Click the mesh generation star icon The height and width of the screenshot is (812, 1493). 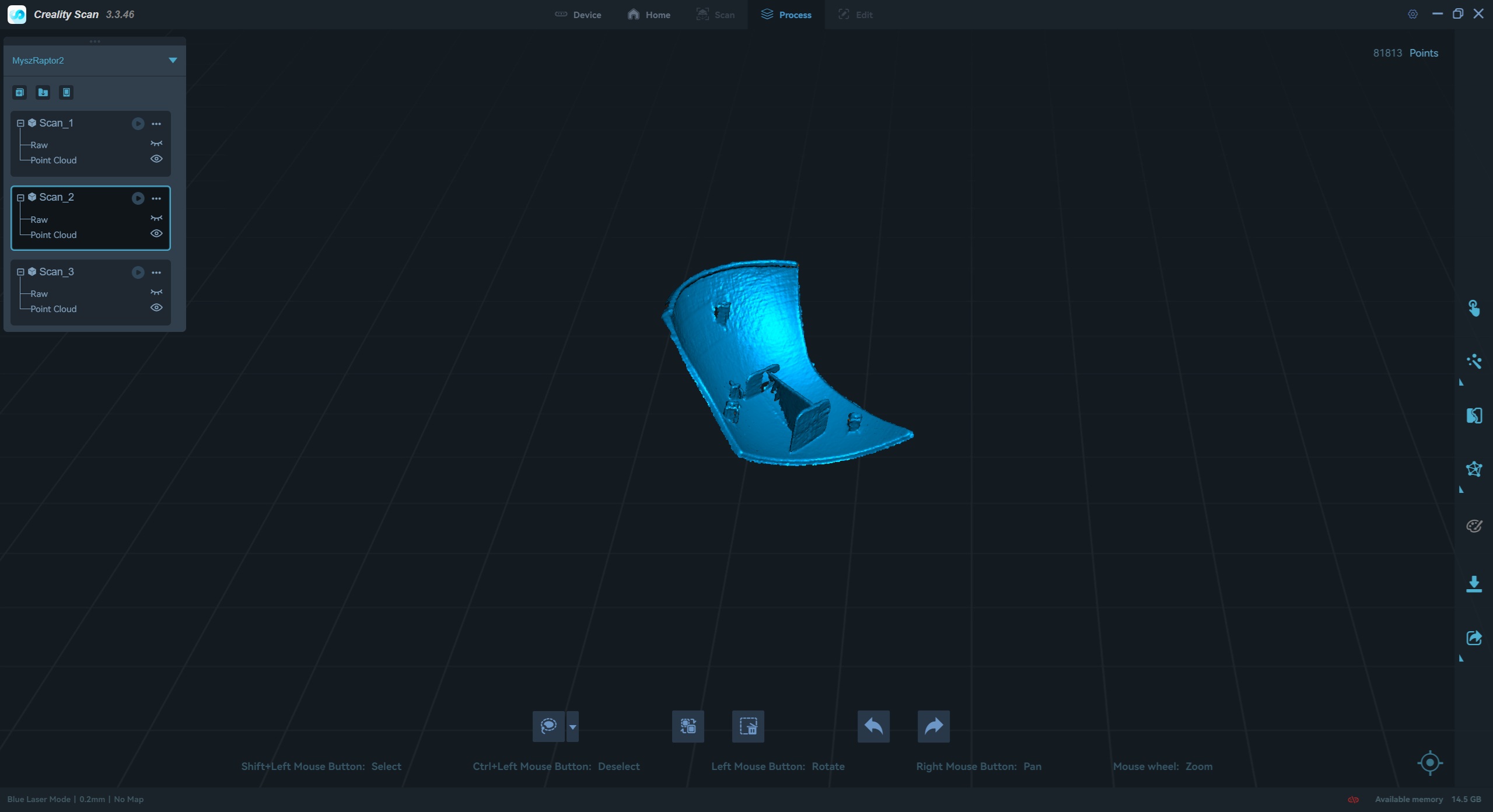coord(1474,470)
